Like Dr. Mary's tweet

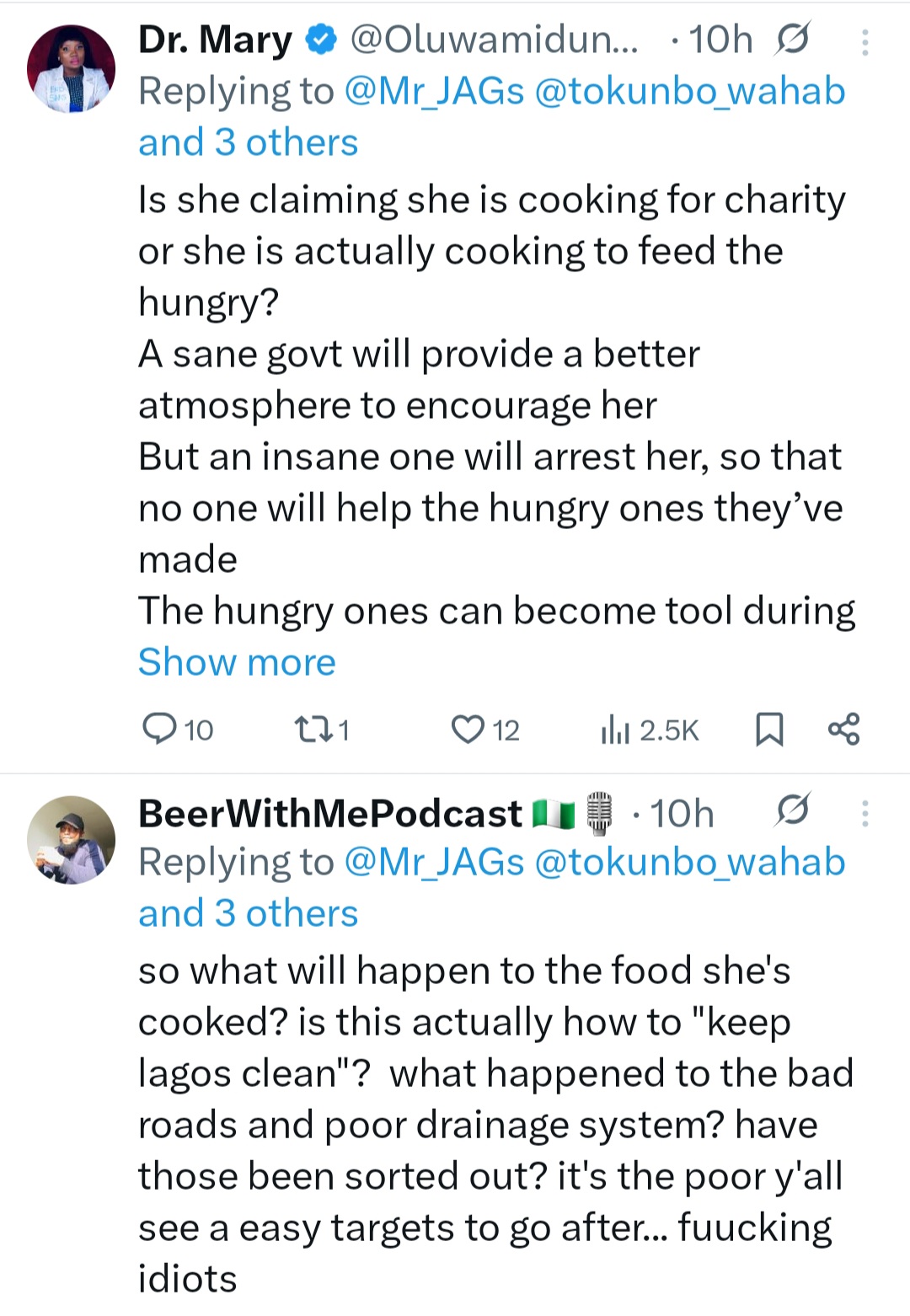467,729
